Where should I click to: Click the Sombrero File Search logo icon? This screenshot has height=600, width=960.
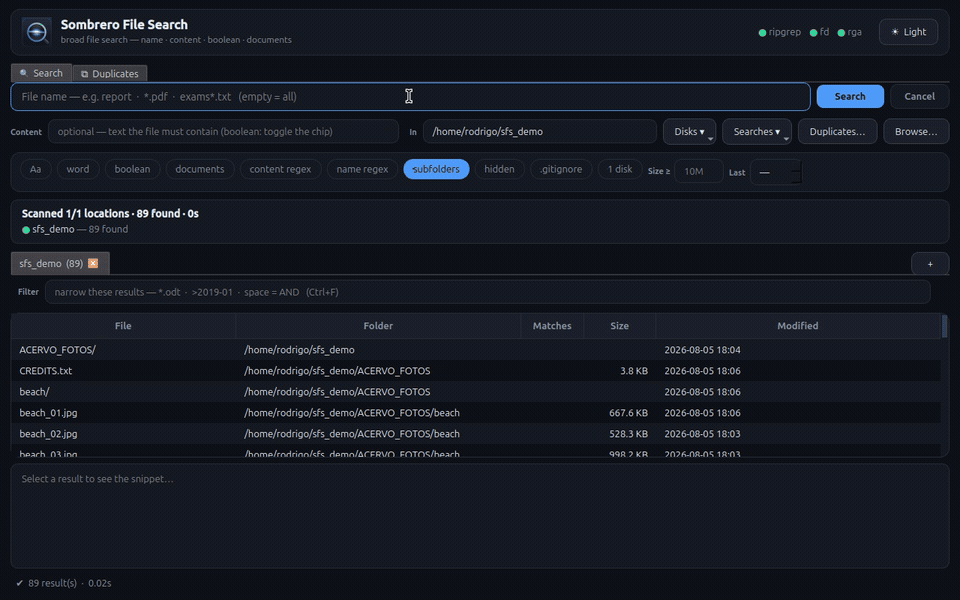tap(36, 32)
